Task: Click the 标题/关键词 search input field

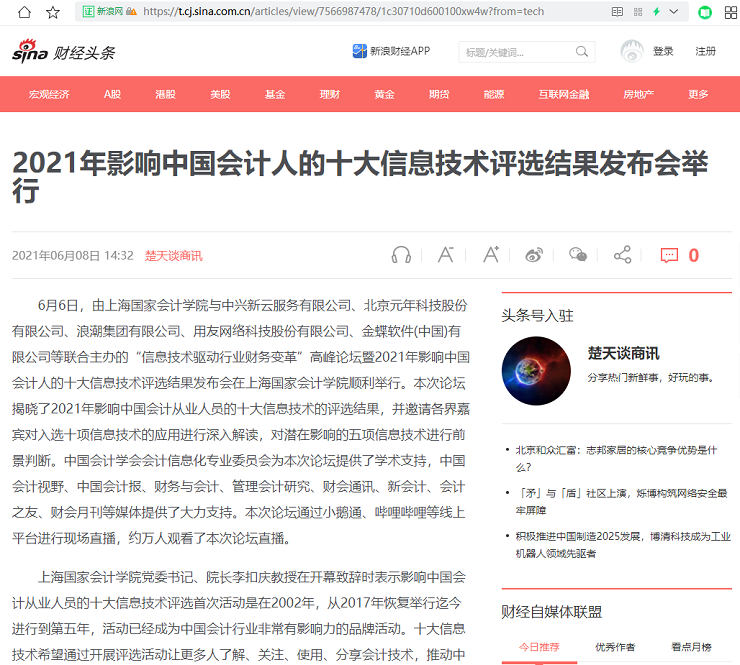Action: 513,52
